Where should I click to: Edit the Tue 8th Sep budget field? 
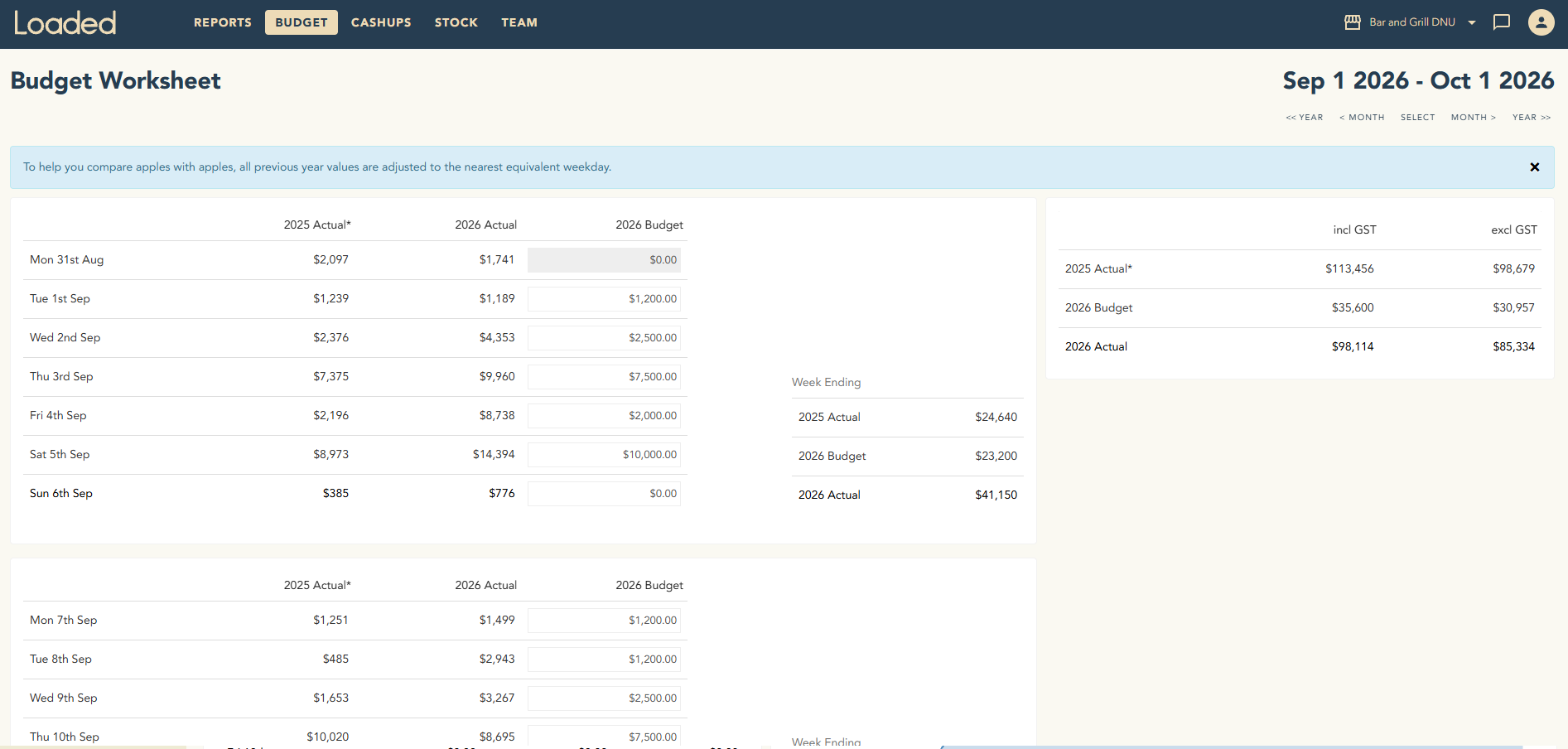tap(604, 660)
